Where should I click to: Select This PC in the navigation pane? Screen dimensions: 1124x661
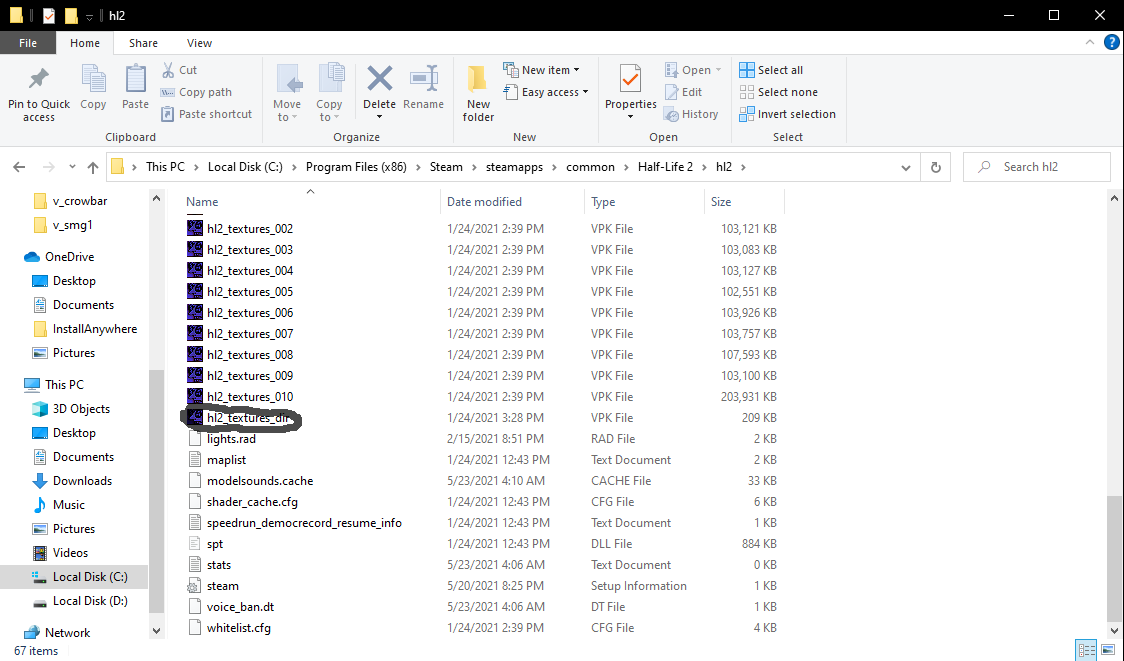tap(54, 385)
